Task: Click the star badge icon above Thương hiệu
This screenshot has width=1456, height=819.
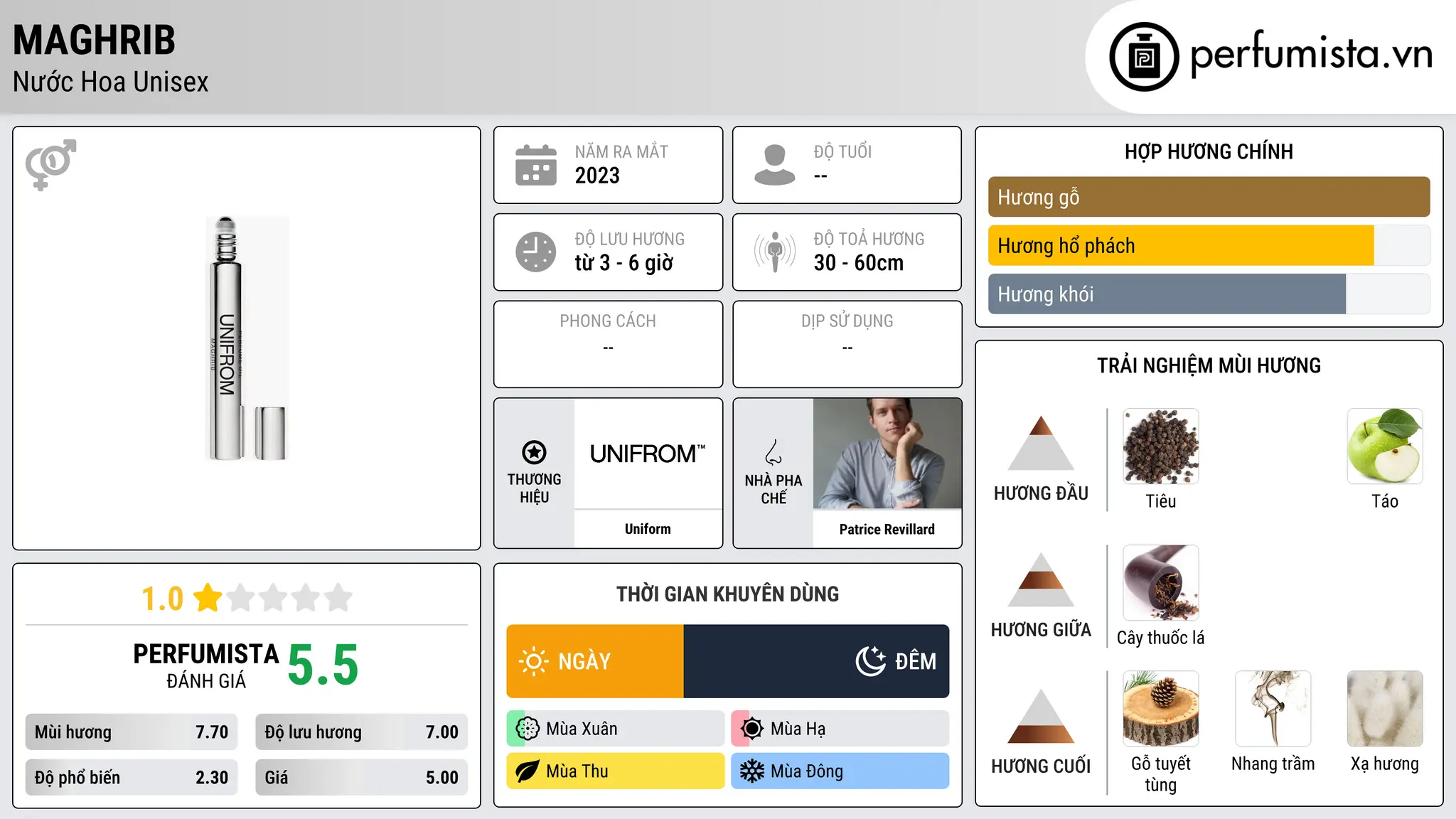Action: (x=534, y=452)
